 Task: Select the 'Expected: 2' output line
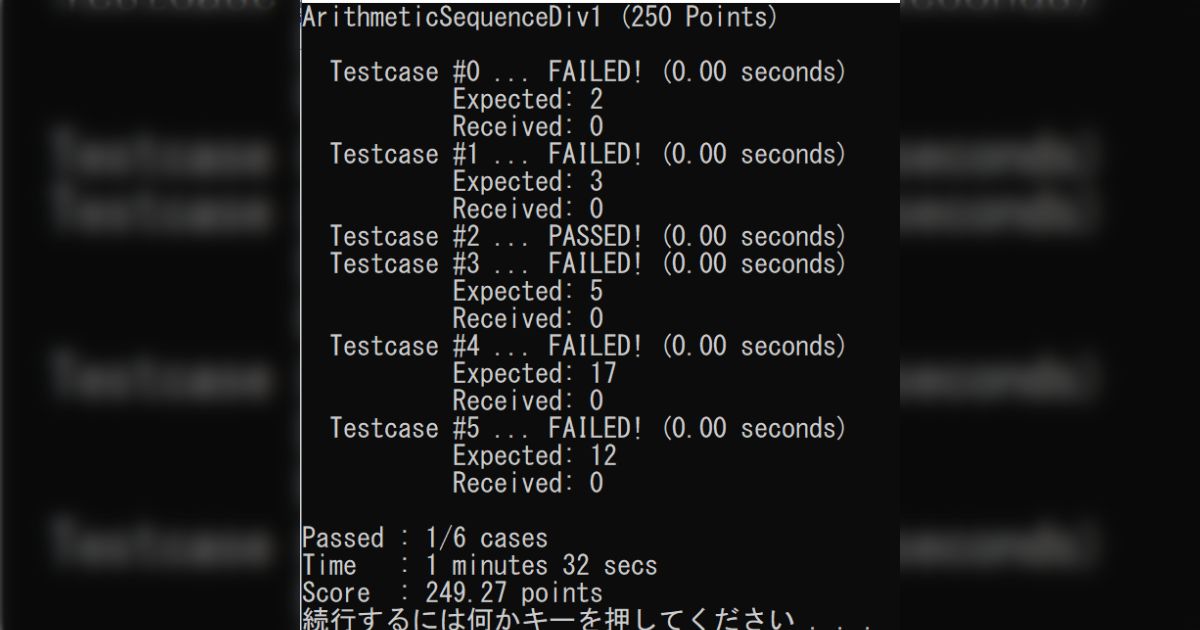point(527,100)
